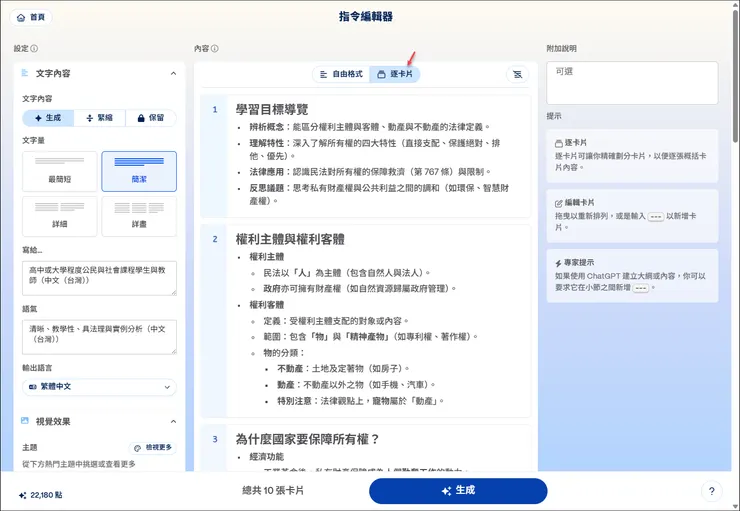
Task: Click the page vertical scrollbar
Action: [736, 75]
